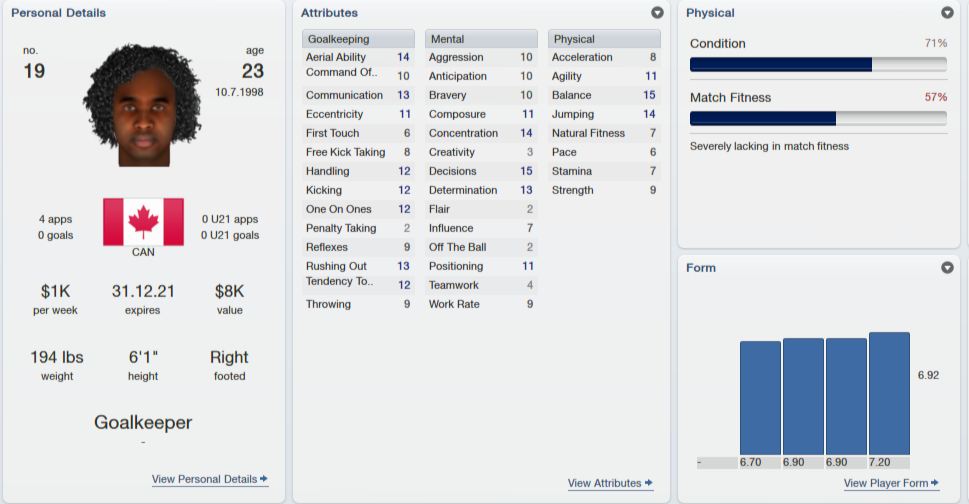Click the arrow icon beside View Attributes

(x=648, y=482)
